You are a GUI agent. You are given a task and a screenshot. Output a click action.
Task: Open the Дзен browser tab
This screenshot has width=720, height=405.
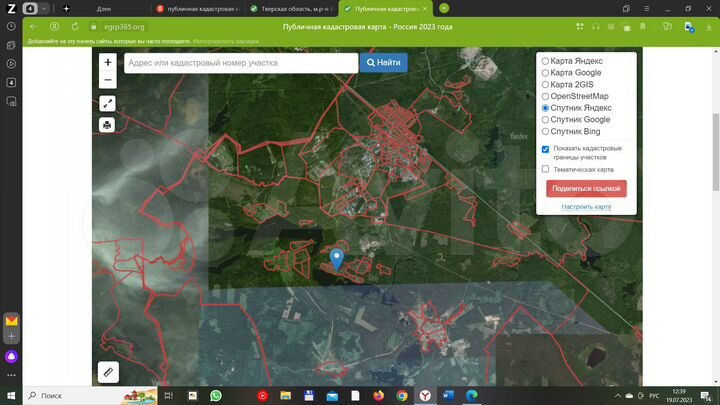tap(104, 8)
